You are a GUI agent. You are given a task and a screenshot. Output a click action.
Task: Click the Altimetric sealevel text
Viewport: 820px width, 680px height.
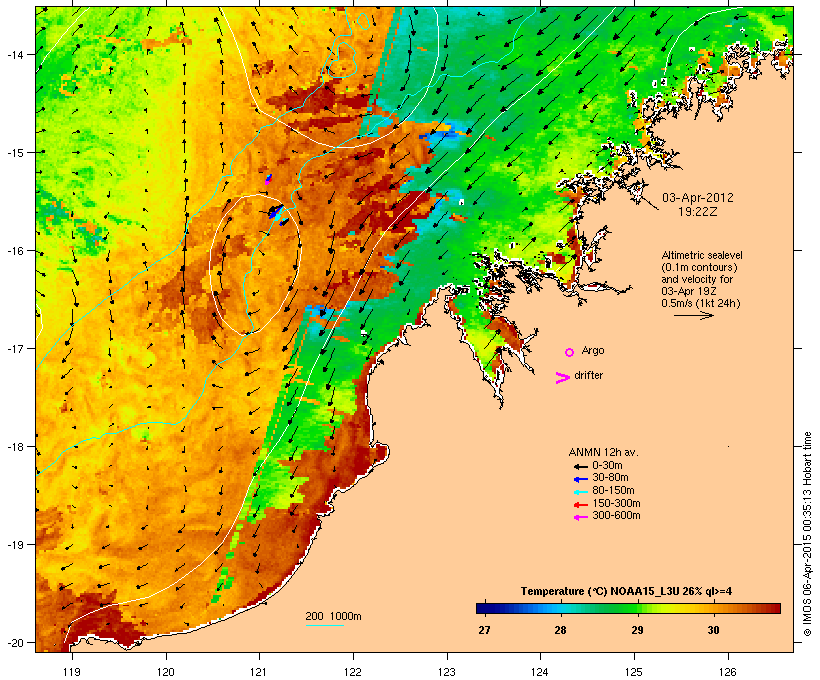point(702,255)
